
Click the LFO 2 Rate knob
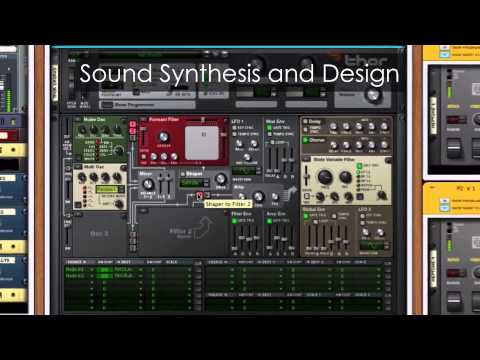[365, 232]
